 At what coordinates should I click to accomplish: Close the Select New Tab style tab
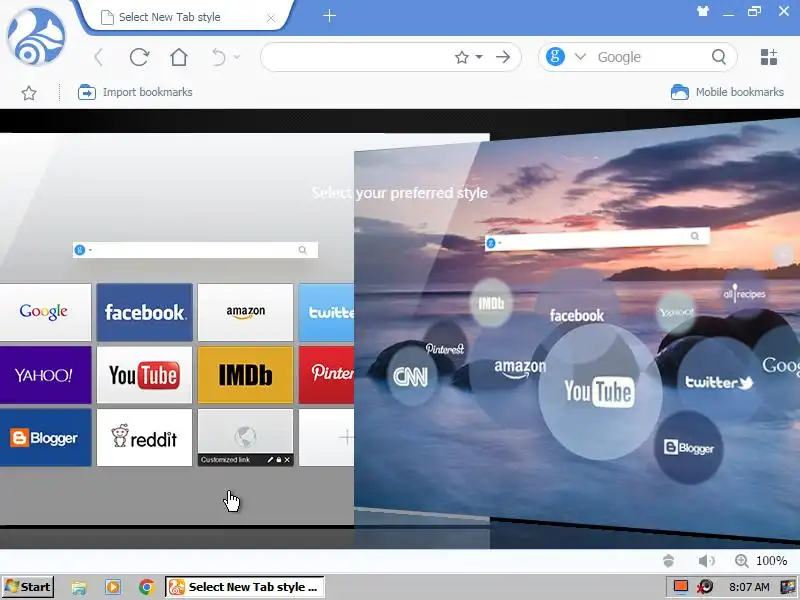tap(271, 18)
